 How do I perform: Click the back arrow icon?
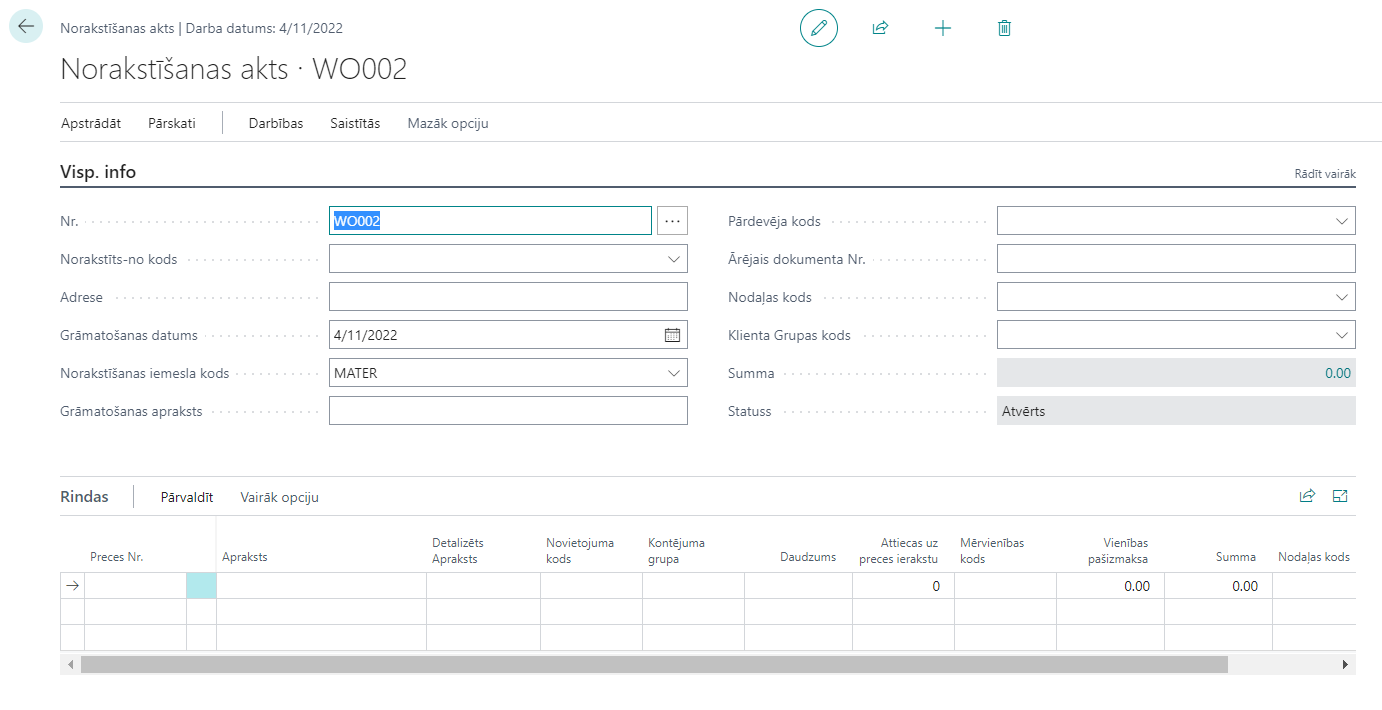click(x=26, y=27)
